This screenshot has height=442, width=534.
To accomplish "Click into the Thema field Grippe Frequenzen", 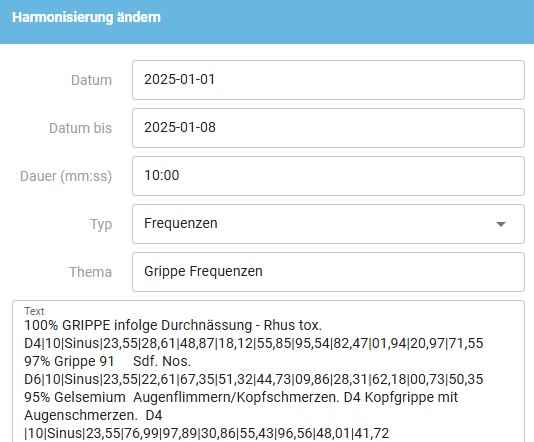I will [x=328, y=272].
